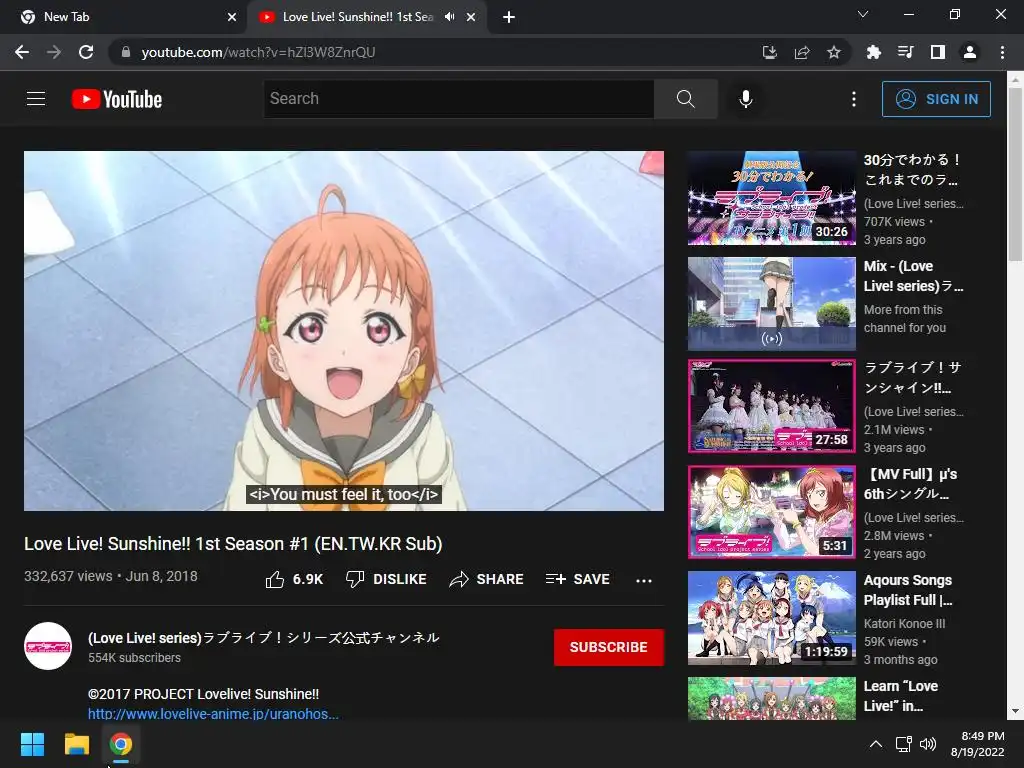
Task: Open Chrome's three-dot main menu
Action: (x=1002, y=52)
